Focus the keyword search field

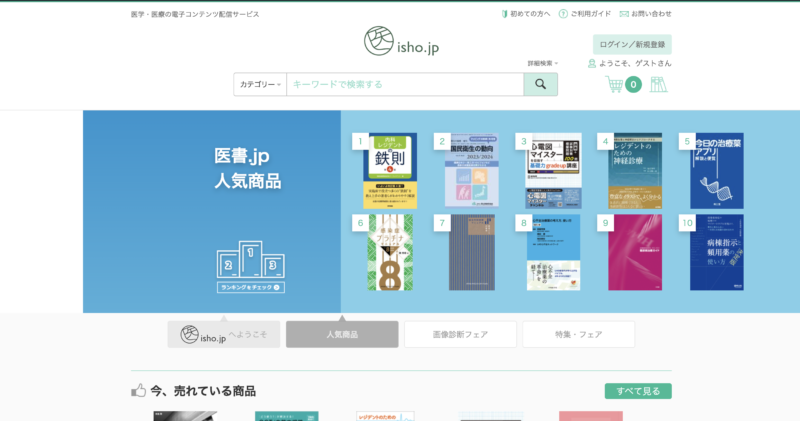405,84
